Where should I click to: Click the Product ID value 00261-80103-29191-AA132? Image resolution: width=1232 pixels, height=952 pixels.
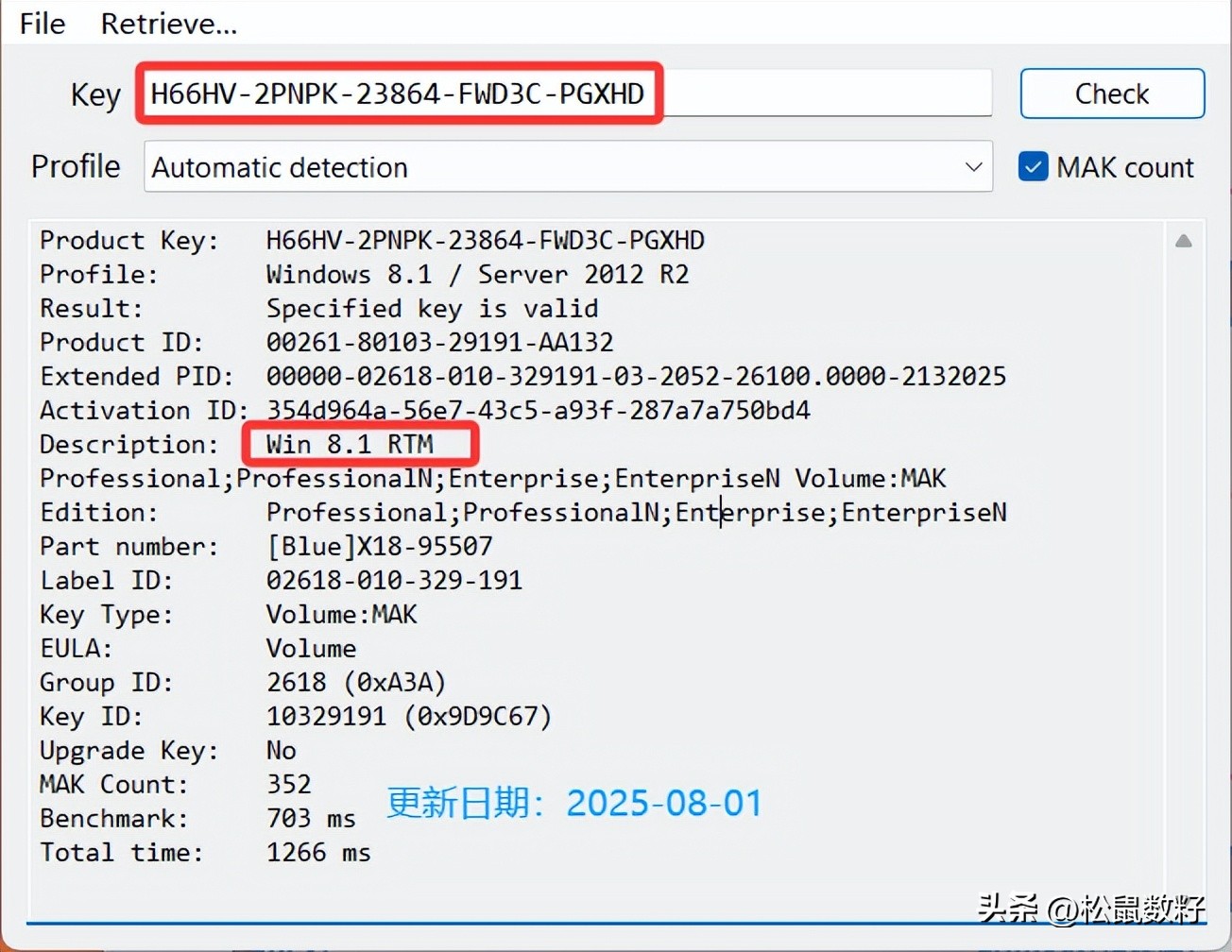pyautogui.click(x=439, y=342)
